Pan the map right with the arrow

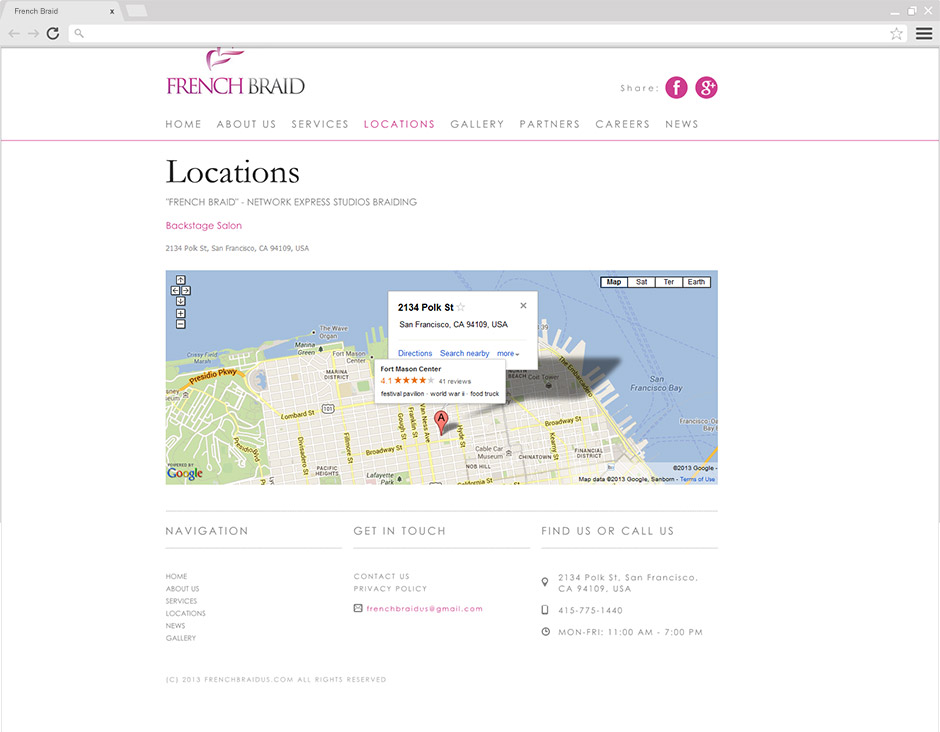[x=186, y=291]
